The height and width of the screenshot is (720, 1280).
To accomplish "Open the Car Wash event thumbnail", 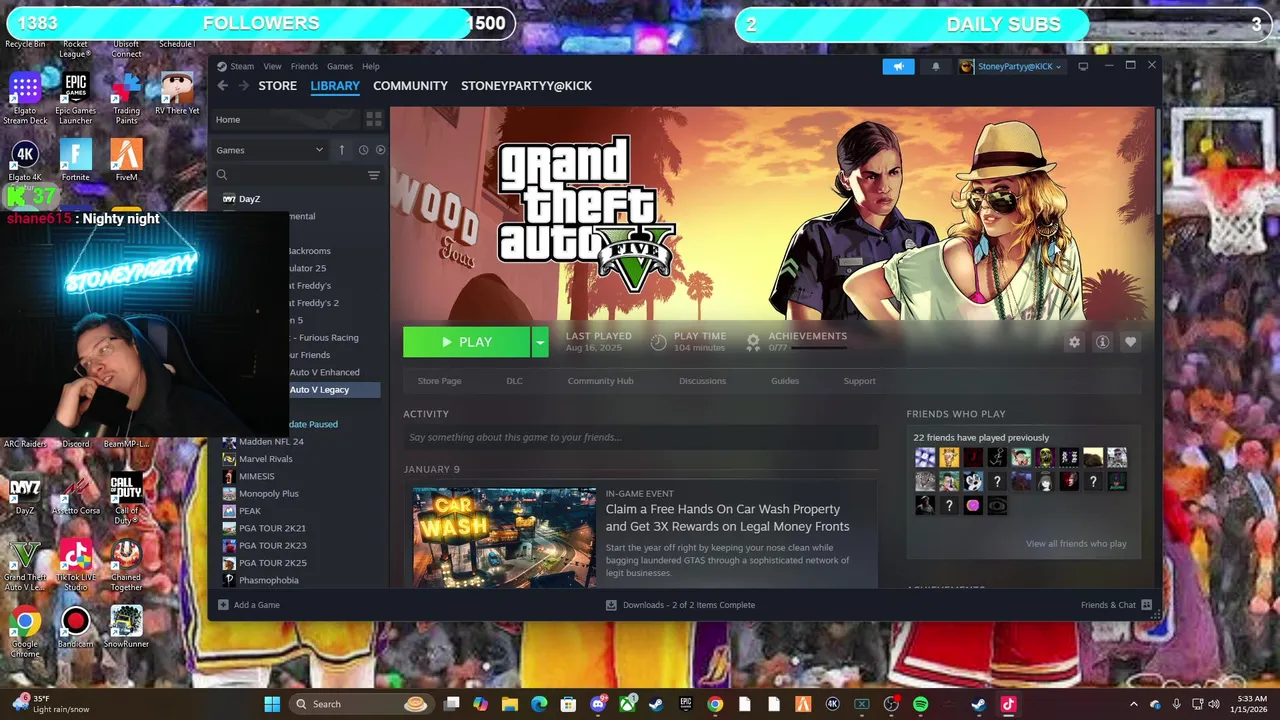I will pos(504,537).
